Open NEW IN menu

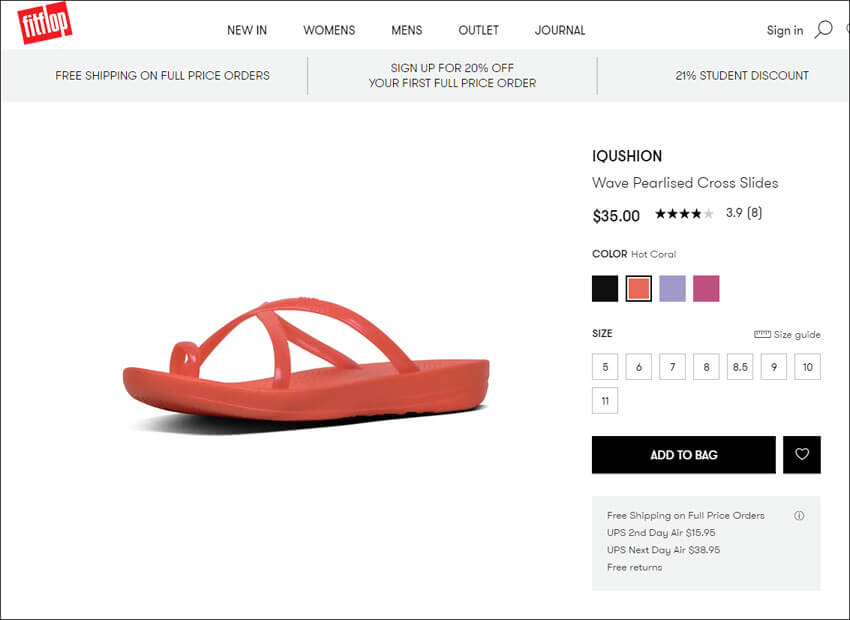247,30
